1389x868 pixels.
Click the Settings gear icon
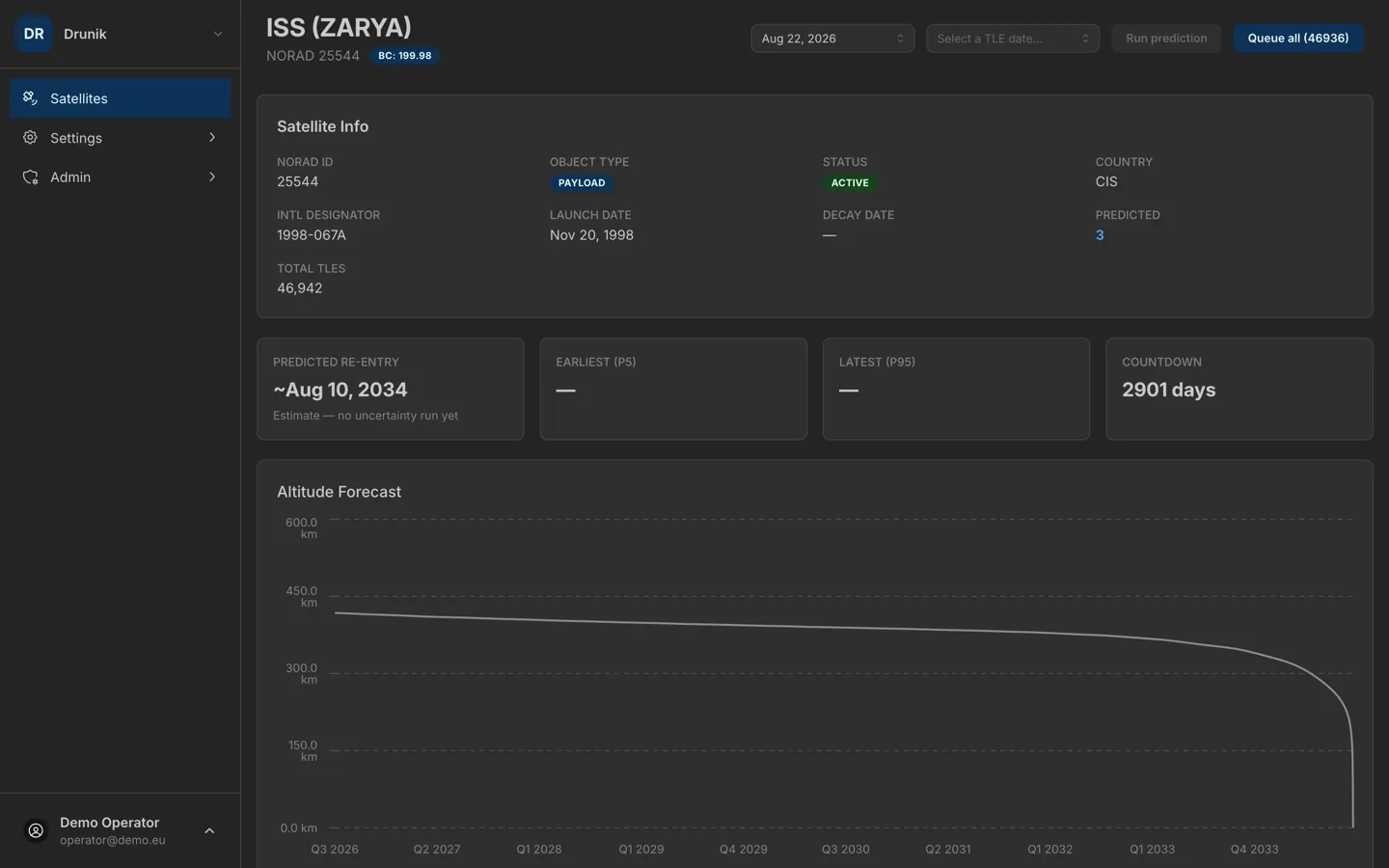(x=31, y=138)
